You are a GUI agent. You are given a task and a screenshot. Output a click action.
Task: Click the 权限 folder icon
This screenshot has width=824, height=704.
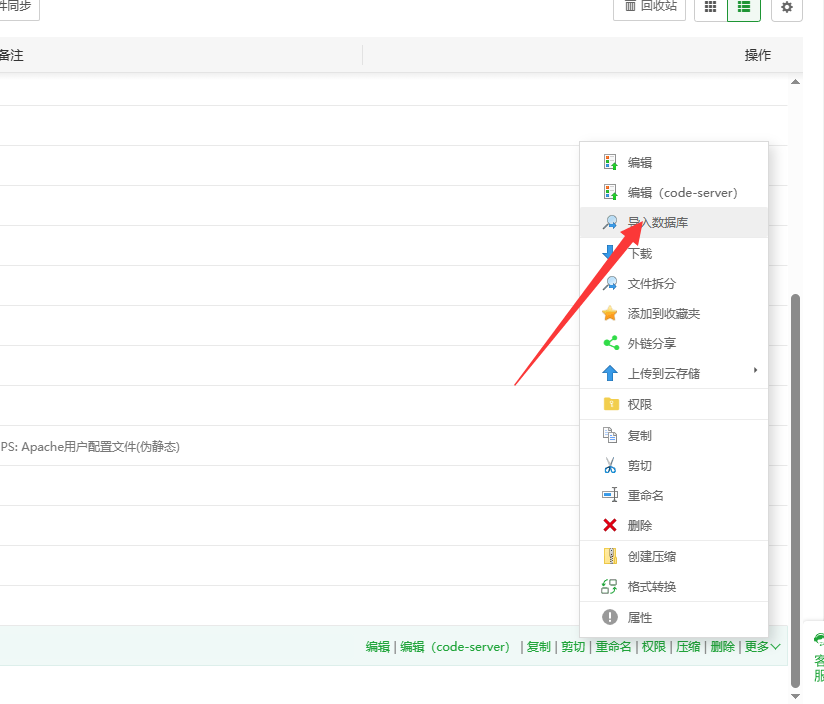611,404
